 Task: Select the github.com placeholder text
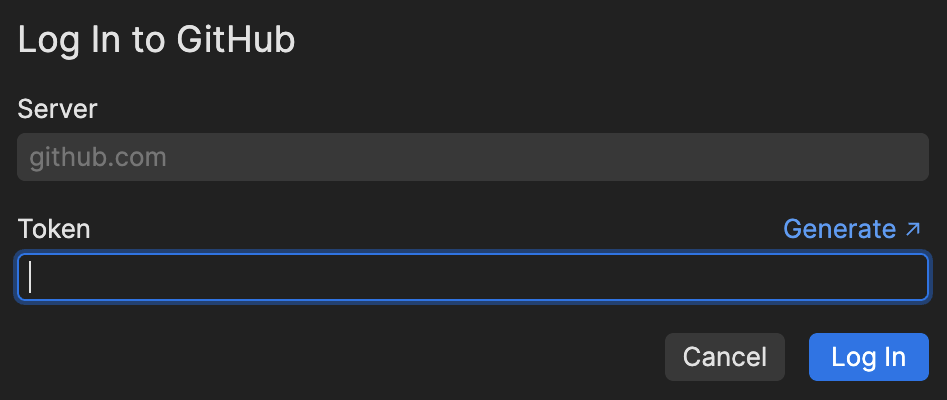(x=98, y=157)
